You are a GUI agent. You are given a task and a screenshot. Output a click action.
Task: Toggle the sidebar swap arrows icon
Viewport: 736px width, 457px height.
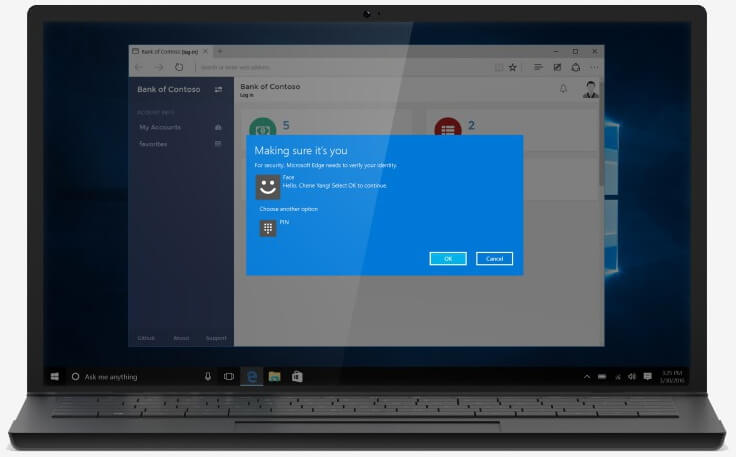pyautogui.click(x=218, y=90)
